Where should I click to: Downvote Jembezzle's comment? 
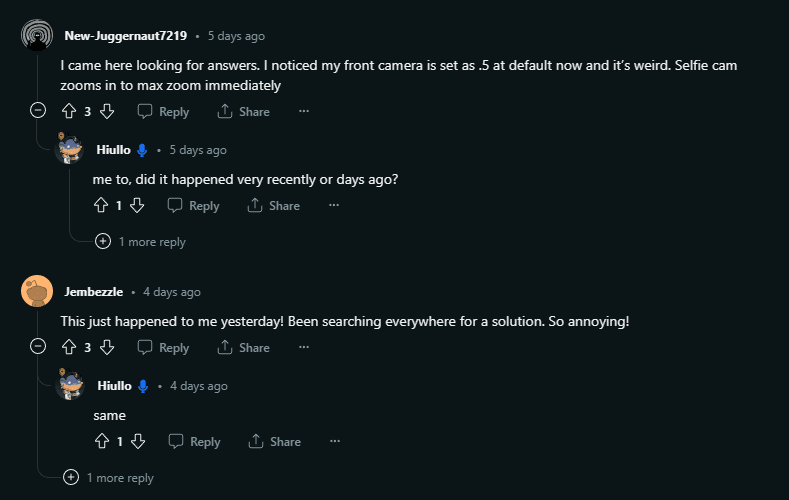(x=107, y=347)
